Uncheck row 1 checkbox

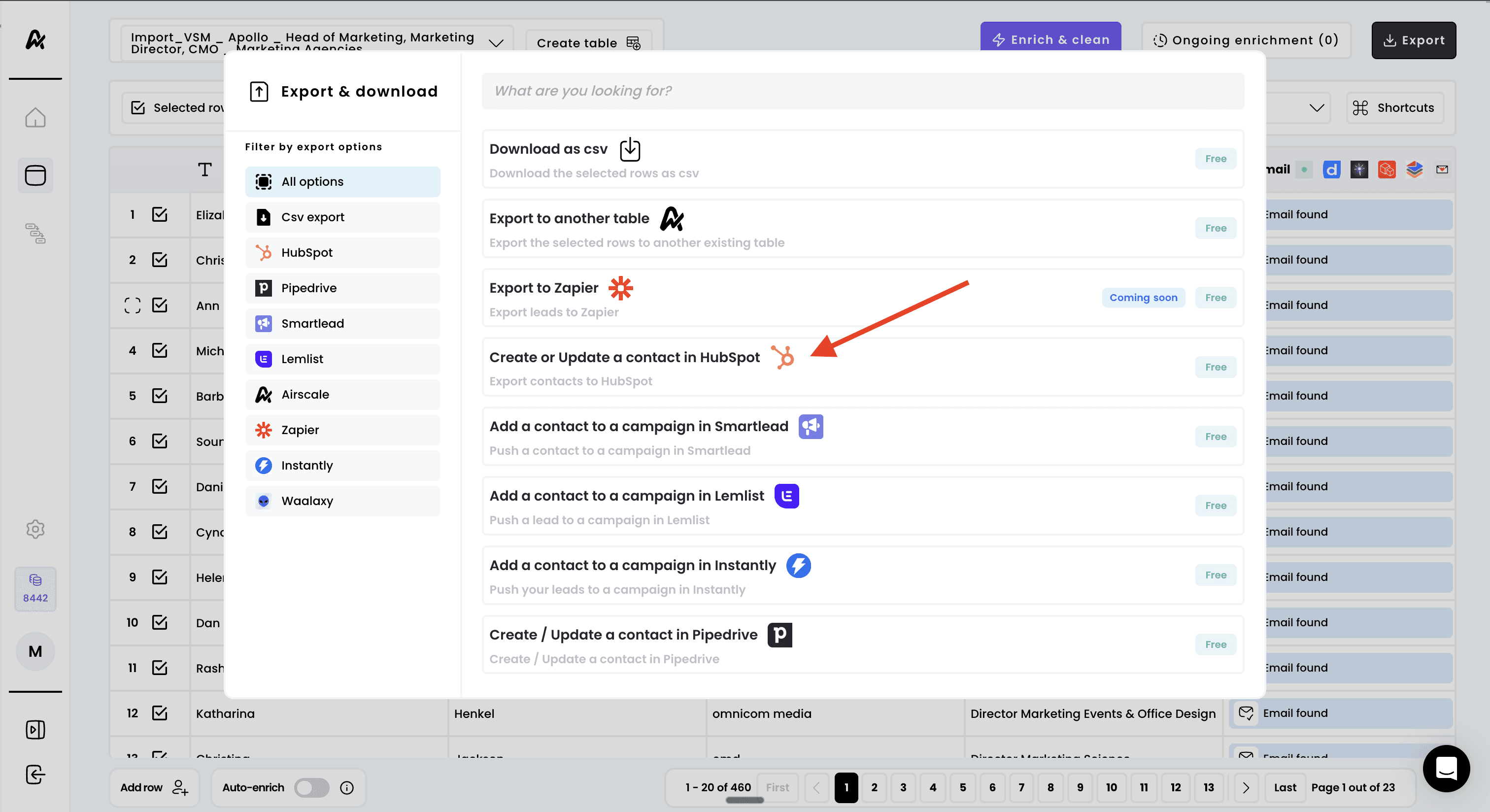point(160,214)
